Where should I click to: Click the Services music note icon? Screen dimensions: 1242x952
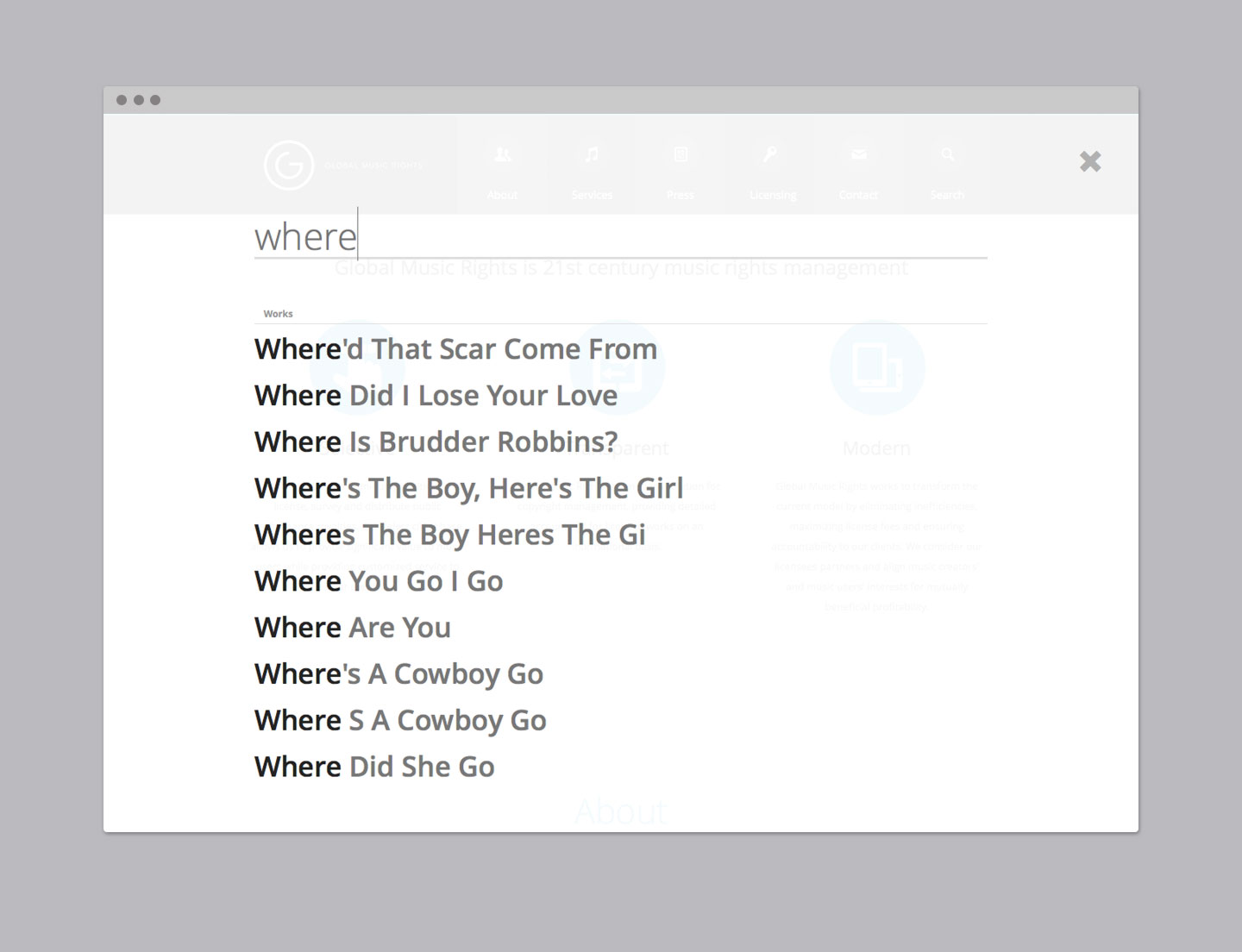pos(592,155)
